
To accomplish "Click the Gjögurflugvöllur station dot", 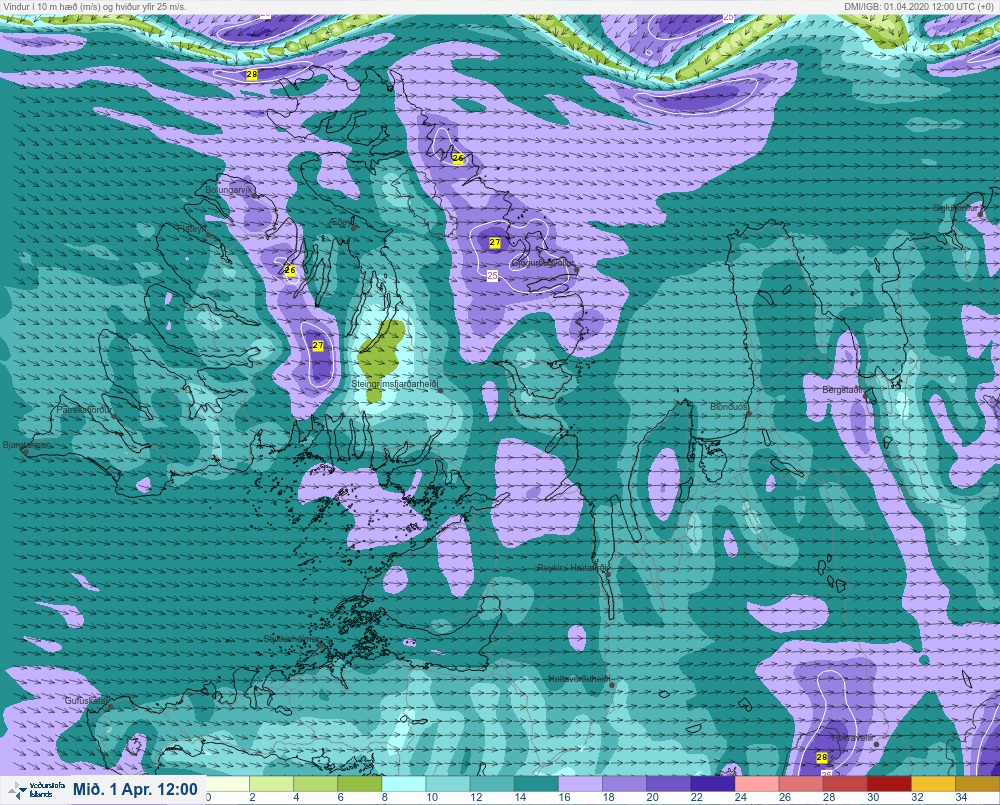I will click(x=577, y=270).
